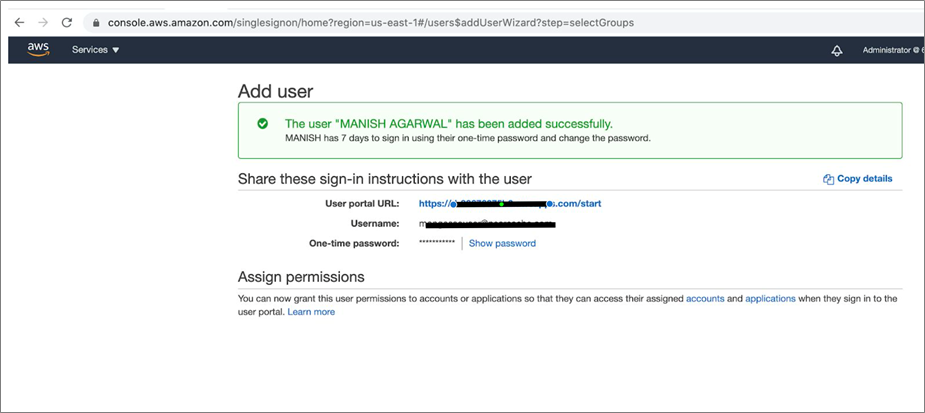Viewport: 925px width, 413px height.
Task: Click the "User portal URL:" label
Action: [x=362, y=204]
